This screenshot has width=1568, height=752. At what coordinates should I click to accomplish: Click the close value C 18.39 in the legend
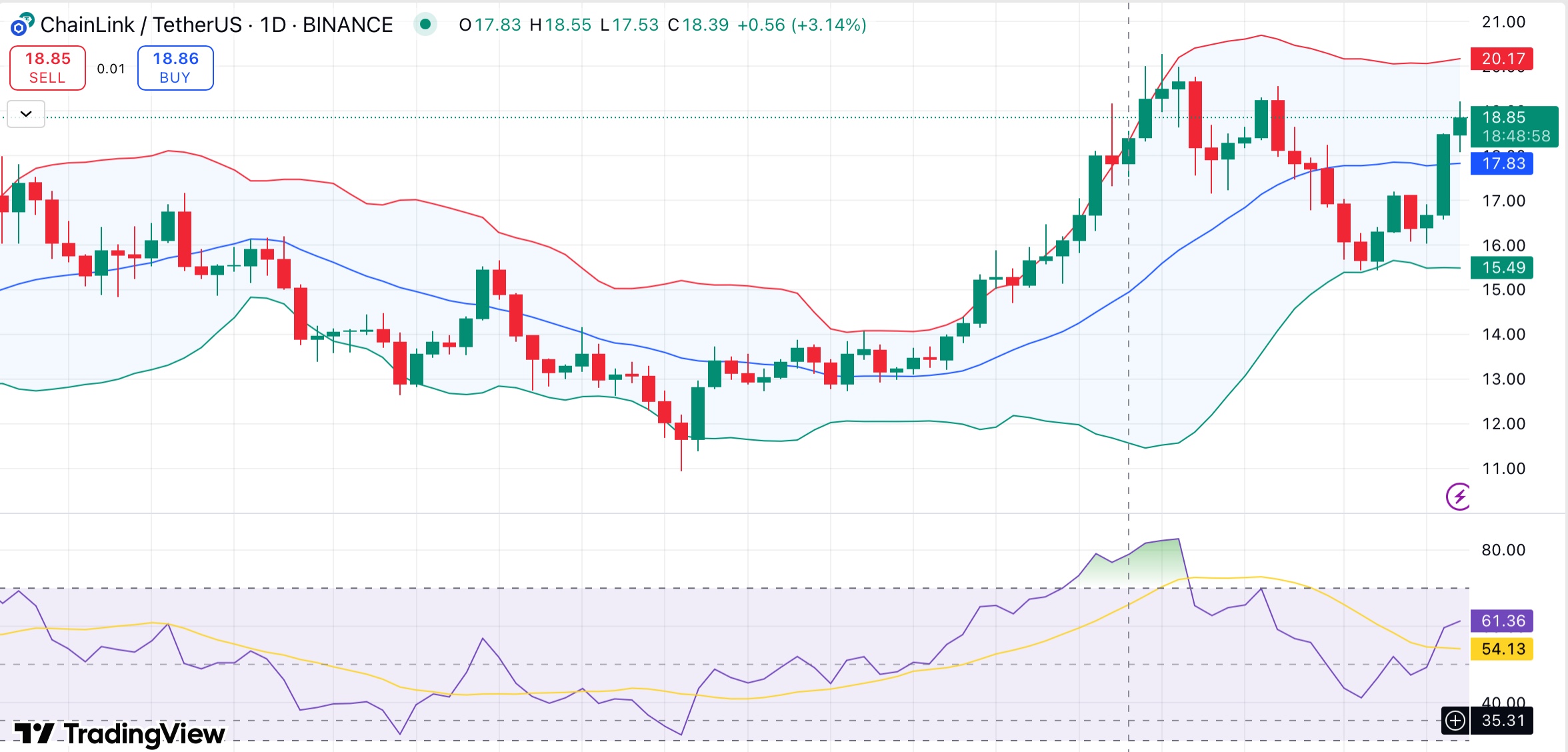coord(701,25)
